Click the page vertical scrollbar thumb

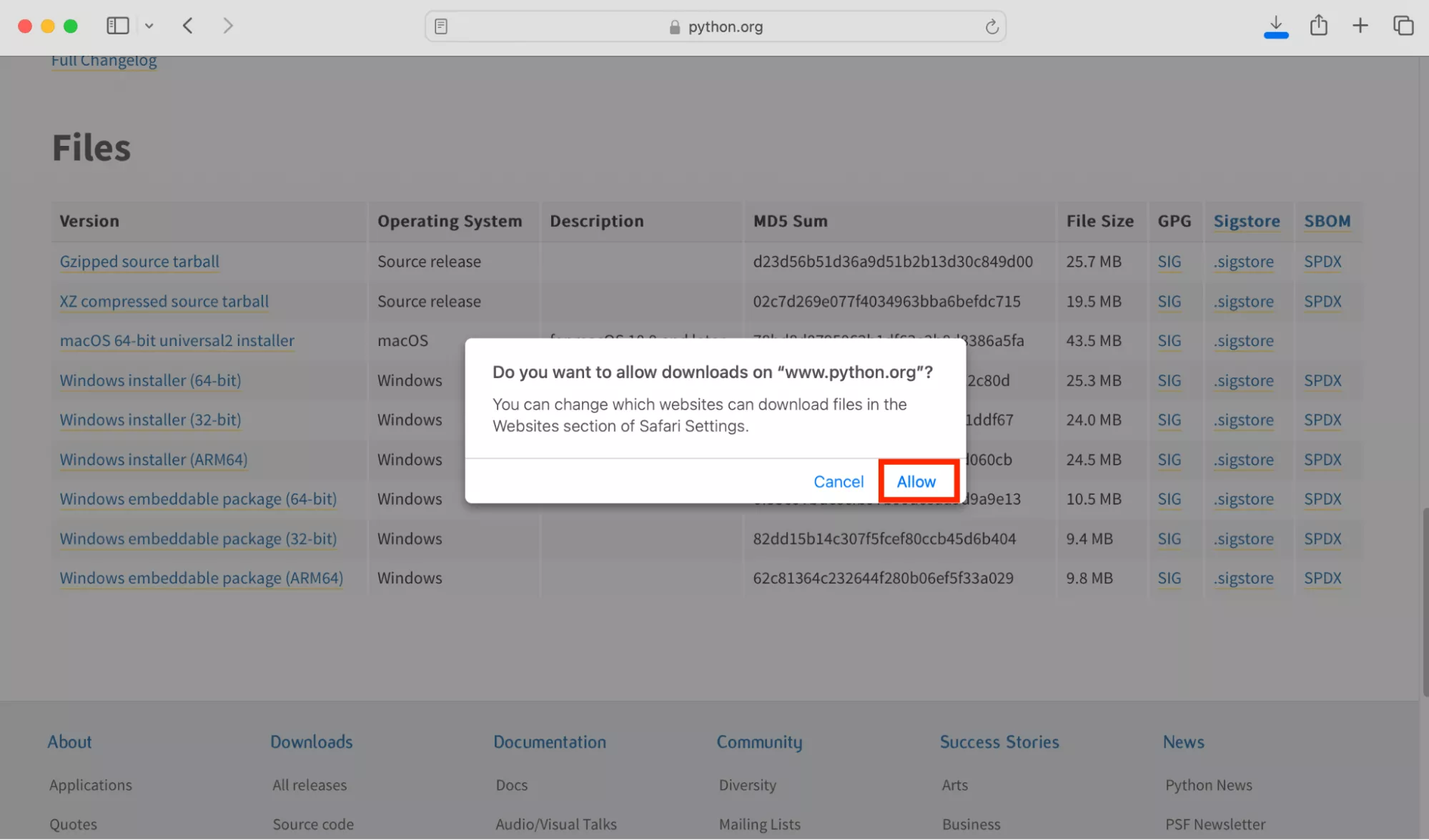[1425, 602]
